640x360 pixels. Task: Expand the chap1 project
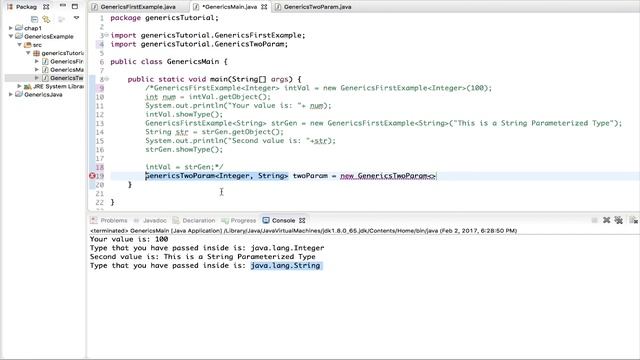click(x=11, y=28)
